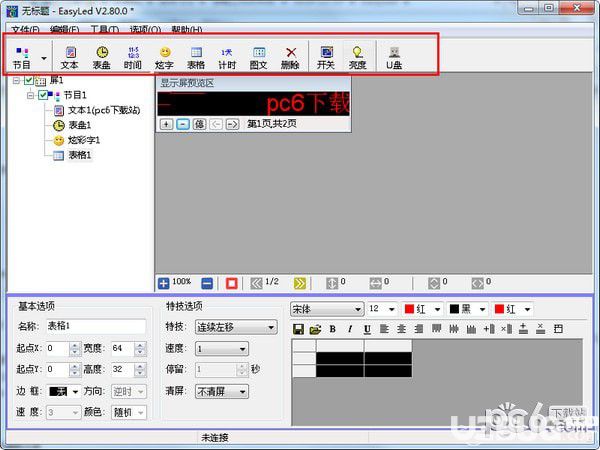Toggle bold B formatting
This screenshot has height=450, width=600.
click(x=333, y=329)
